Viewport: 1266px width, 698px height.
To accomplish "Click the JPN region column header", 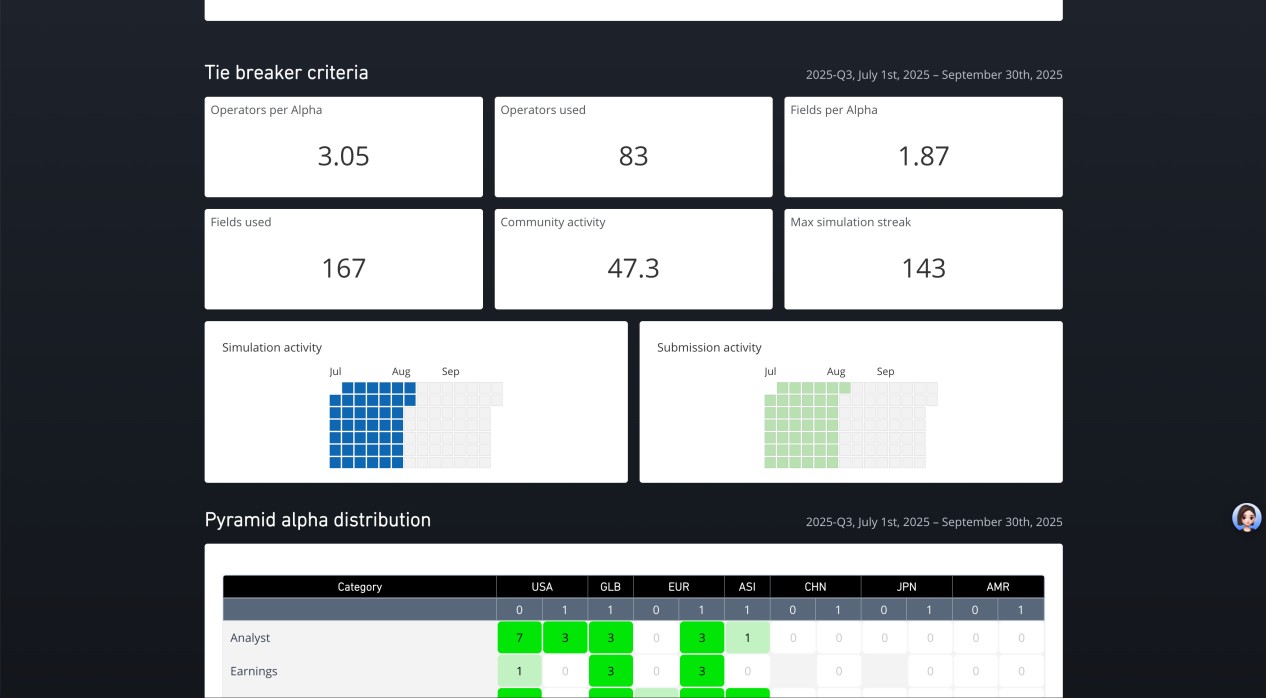I will (906, 587).
